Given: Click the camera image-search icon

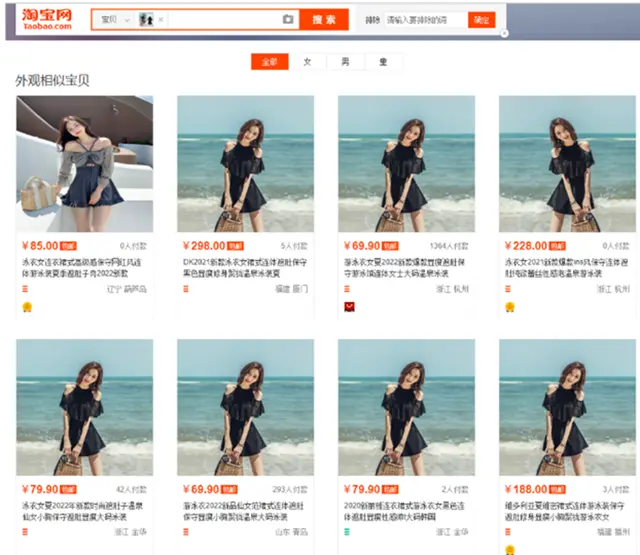Looking at the screenshot, I should [288, 20].
